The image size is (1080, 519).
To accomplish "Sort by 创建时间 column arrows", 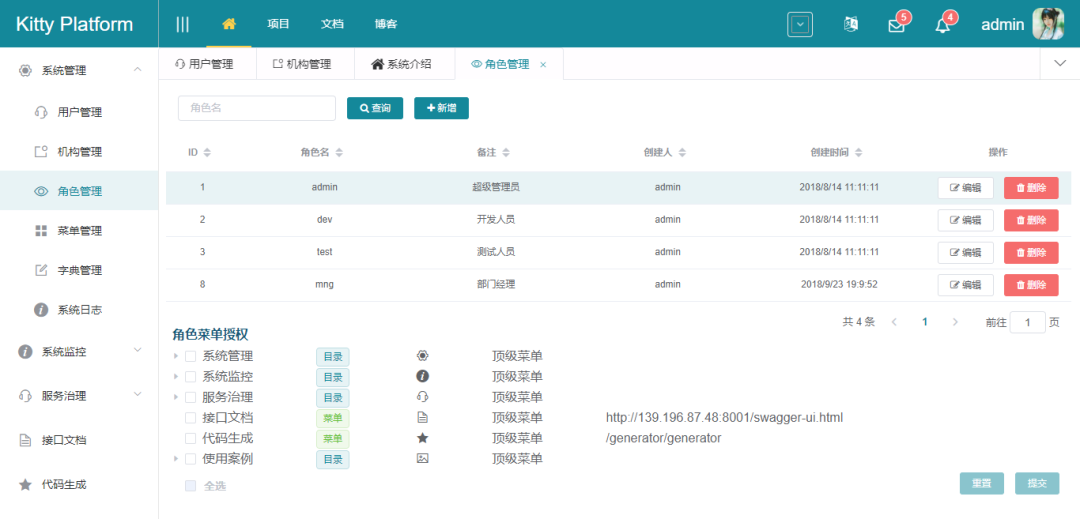I will (x=858, y=152).
